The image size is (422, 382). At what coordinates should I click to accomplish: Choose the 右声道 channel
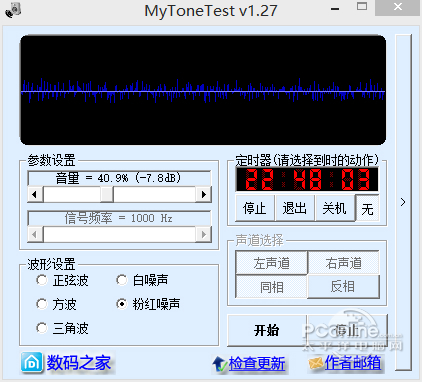pyautogui.click(x=344, y=263)
